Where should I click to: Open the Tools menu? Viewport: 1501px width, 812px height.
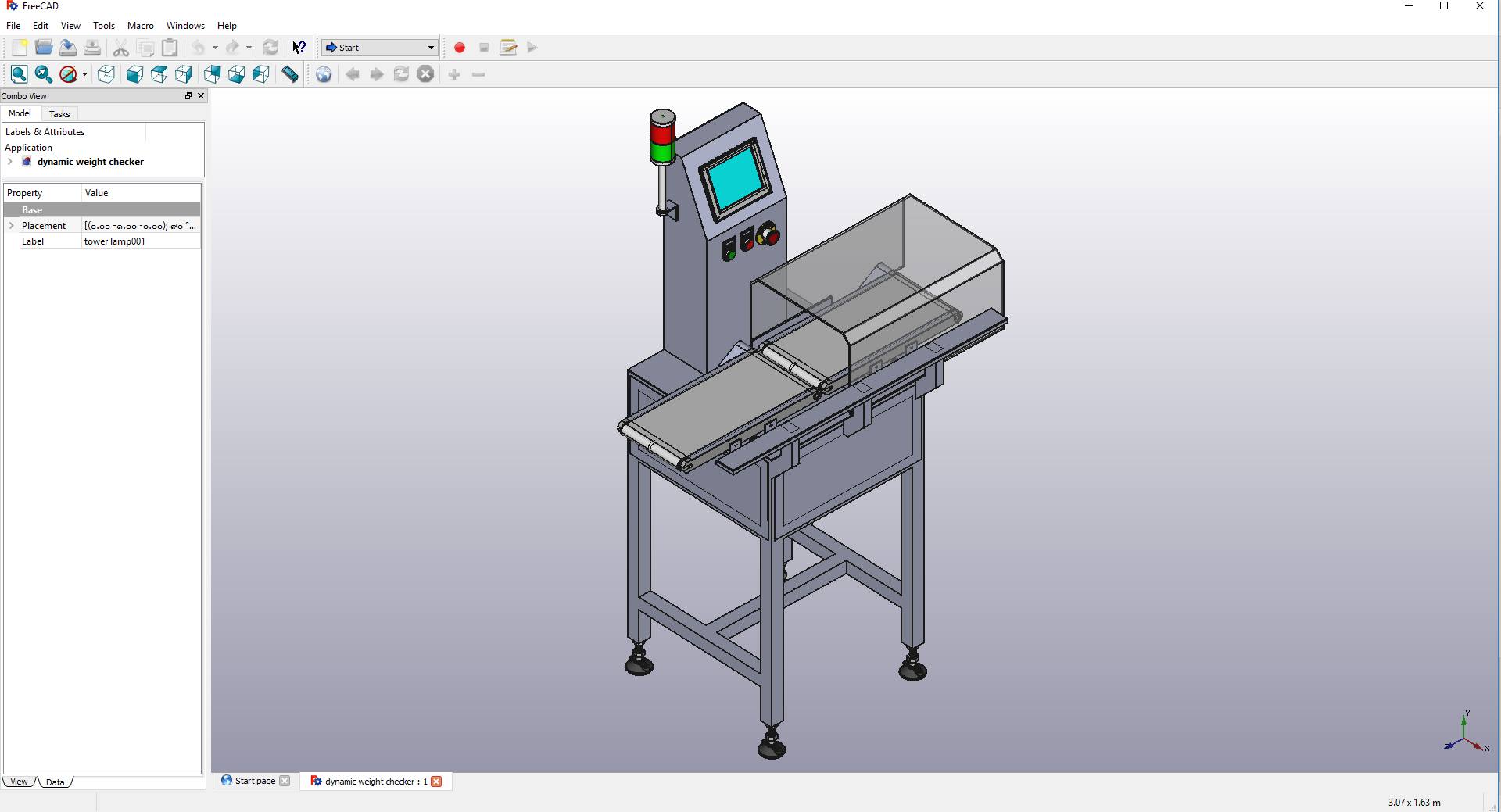point(104,26)
